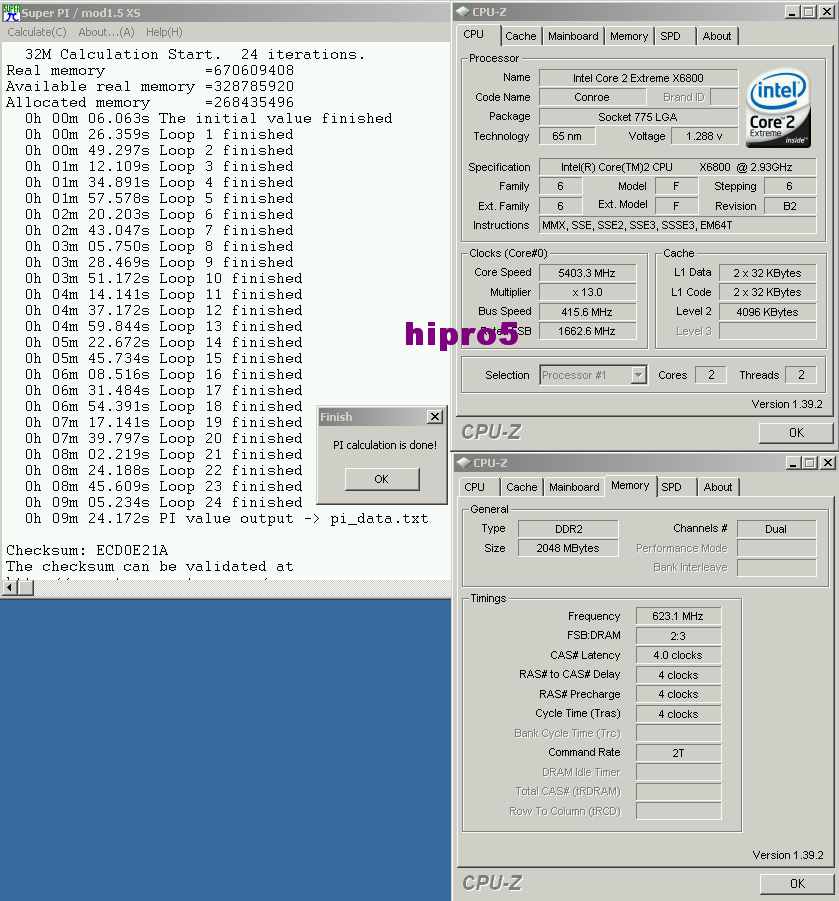Click the Core Speed value 5403.3 MHz
This screenshot has height=901, width=839.
pos(587,273)
